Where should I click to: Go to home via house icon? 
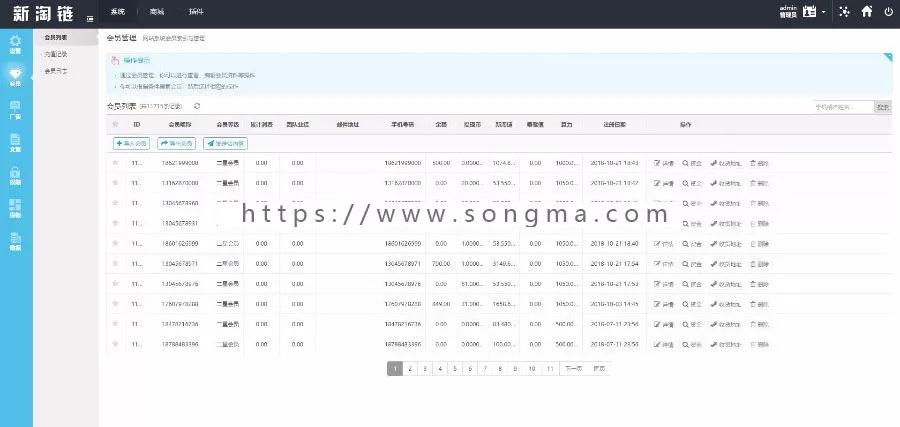point(867,11)
